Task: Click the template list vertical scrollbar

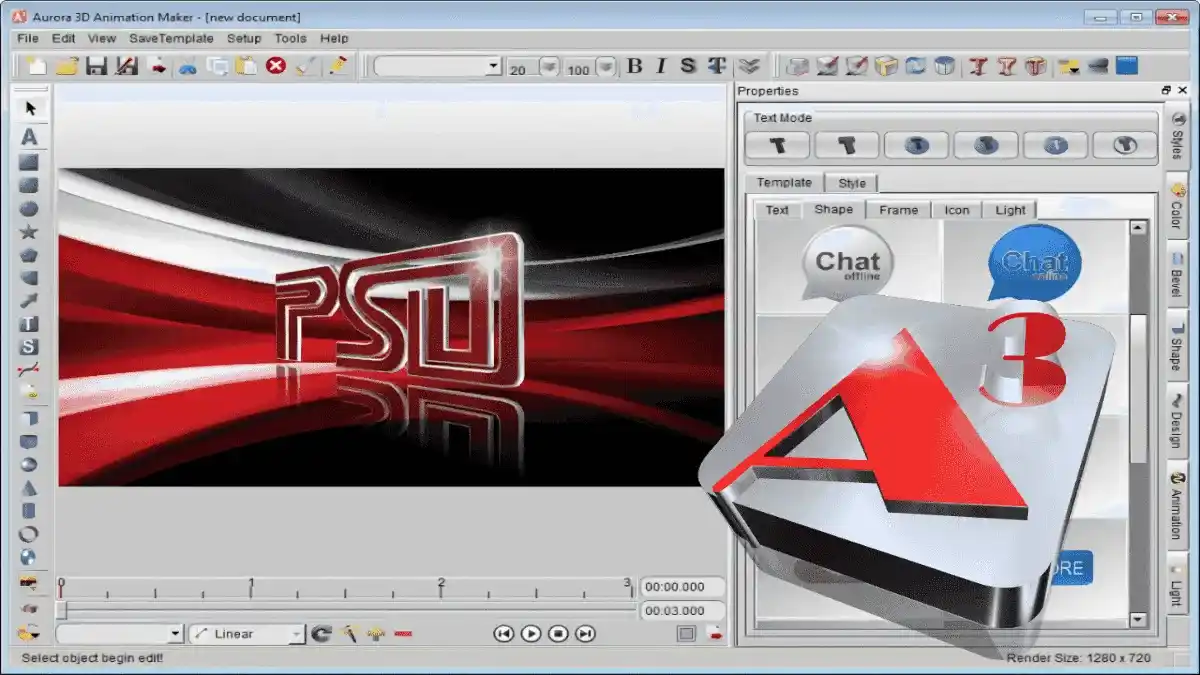Action: point(1138,423)
